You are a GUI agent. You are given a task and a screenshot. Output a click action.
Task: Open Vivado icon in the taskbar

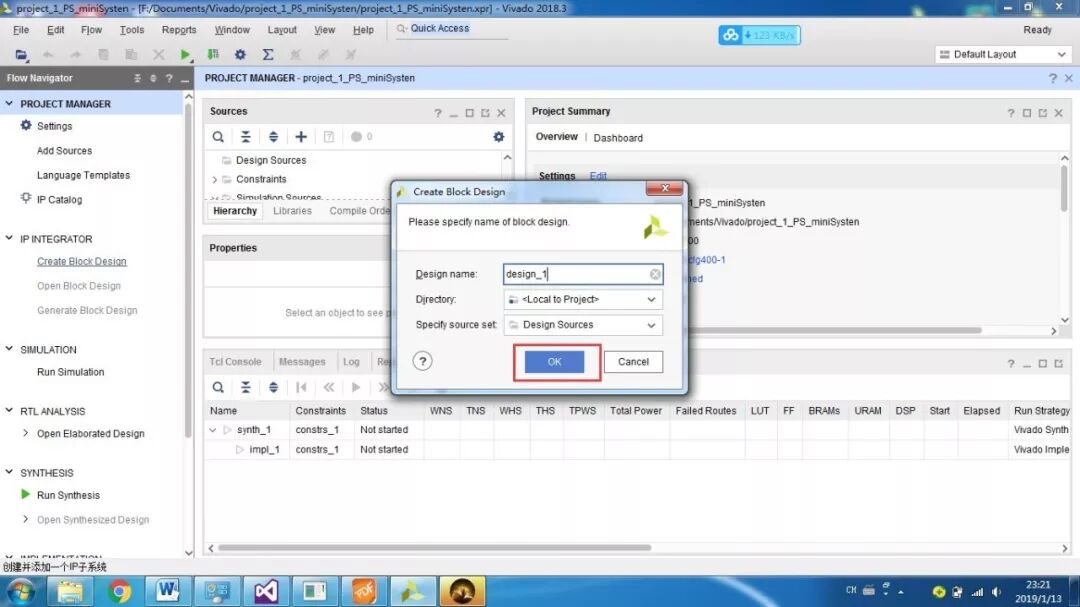tap(413, 591)
